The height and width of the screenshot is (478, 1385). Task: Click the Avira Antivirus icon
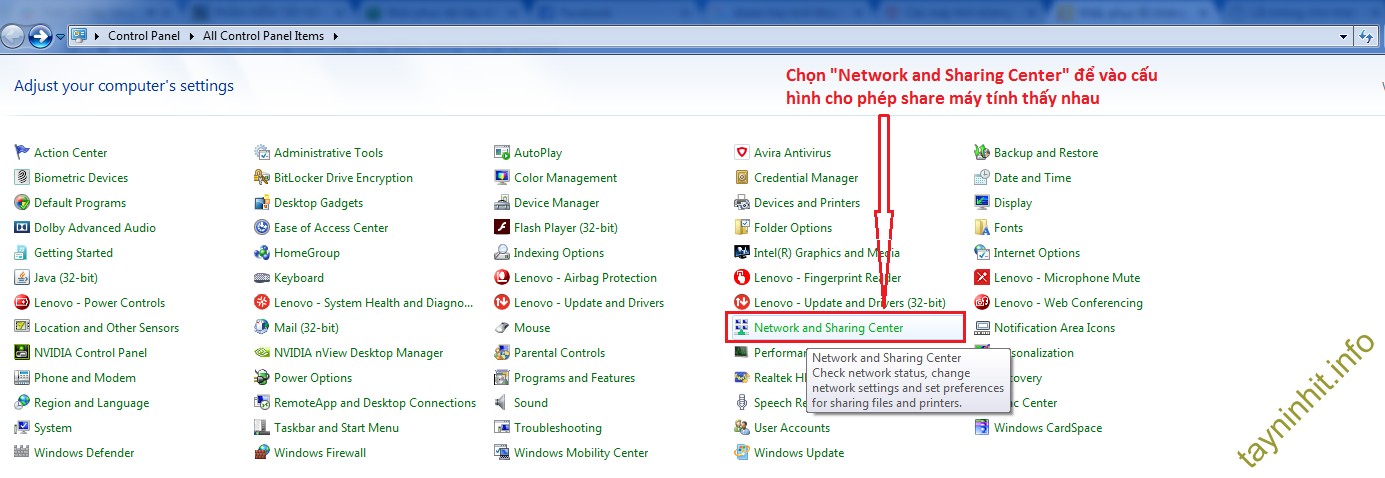pos(742,153)
